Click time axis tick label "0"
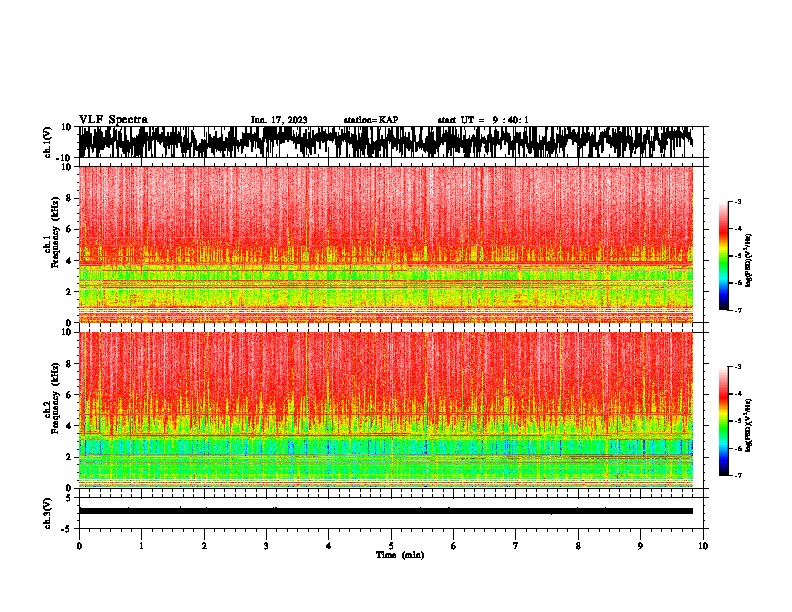 [79, 546]
